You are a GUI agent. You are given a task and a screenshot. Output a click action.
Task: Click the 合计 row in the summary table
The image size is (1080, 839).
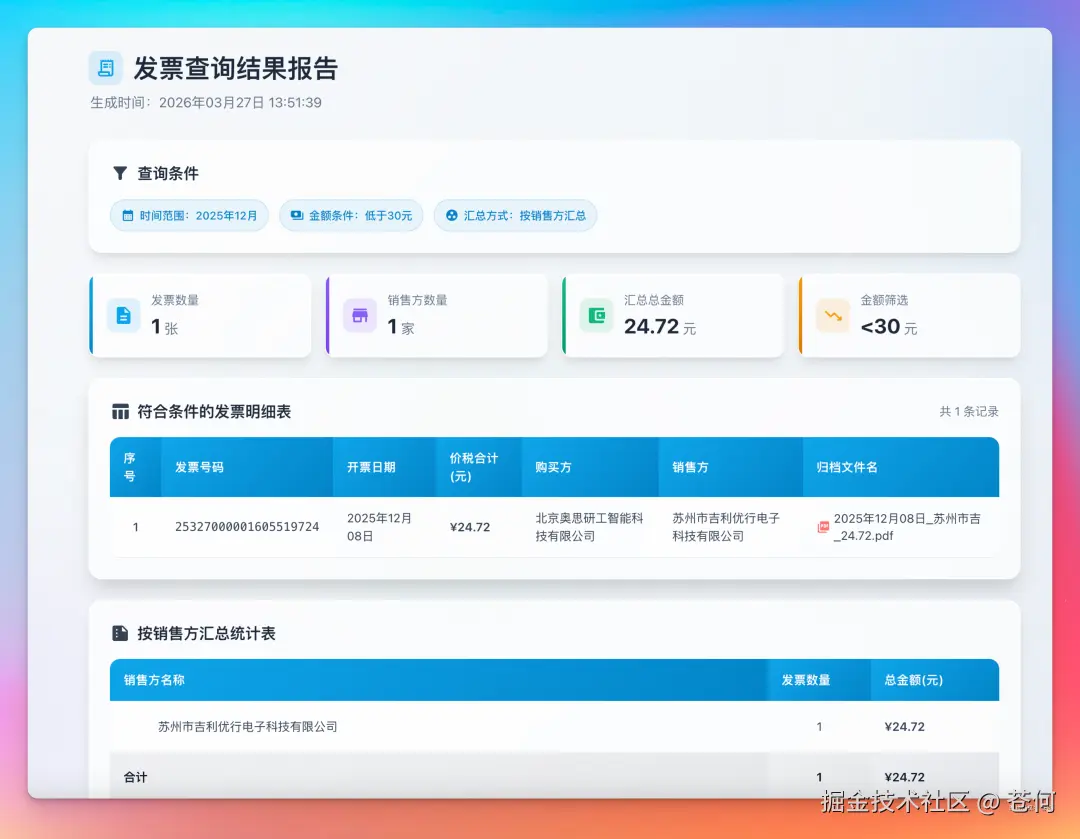point(135,777)
